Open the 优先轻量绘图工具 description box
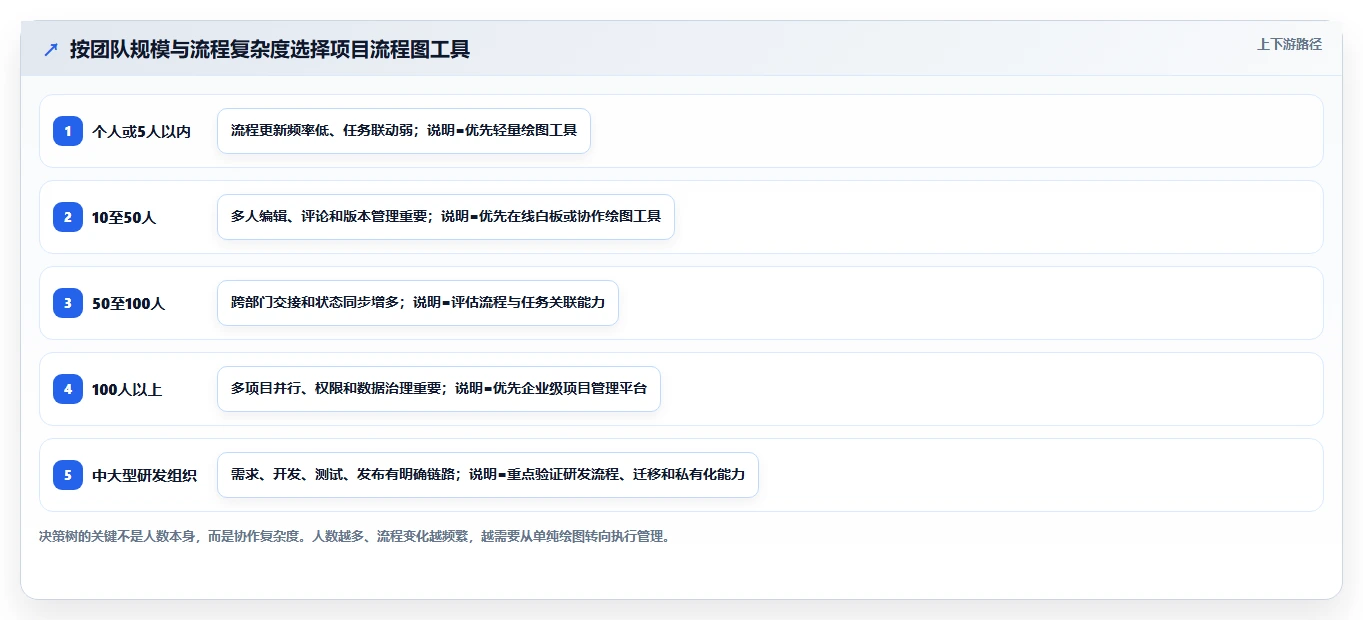 [x=404, y=131]
